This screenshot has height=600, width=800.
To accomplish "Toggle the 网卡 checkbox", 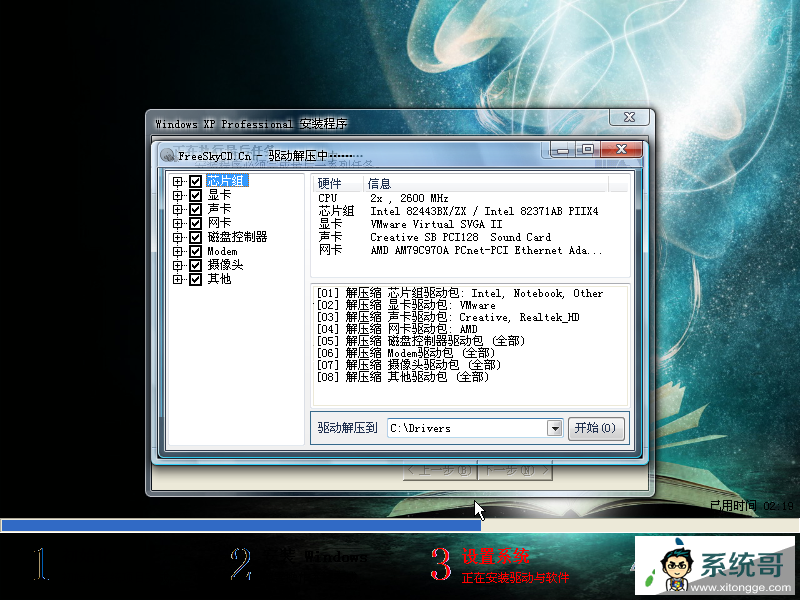I will tap(195, 223).
